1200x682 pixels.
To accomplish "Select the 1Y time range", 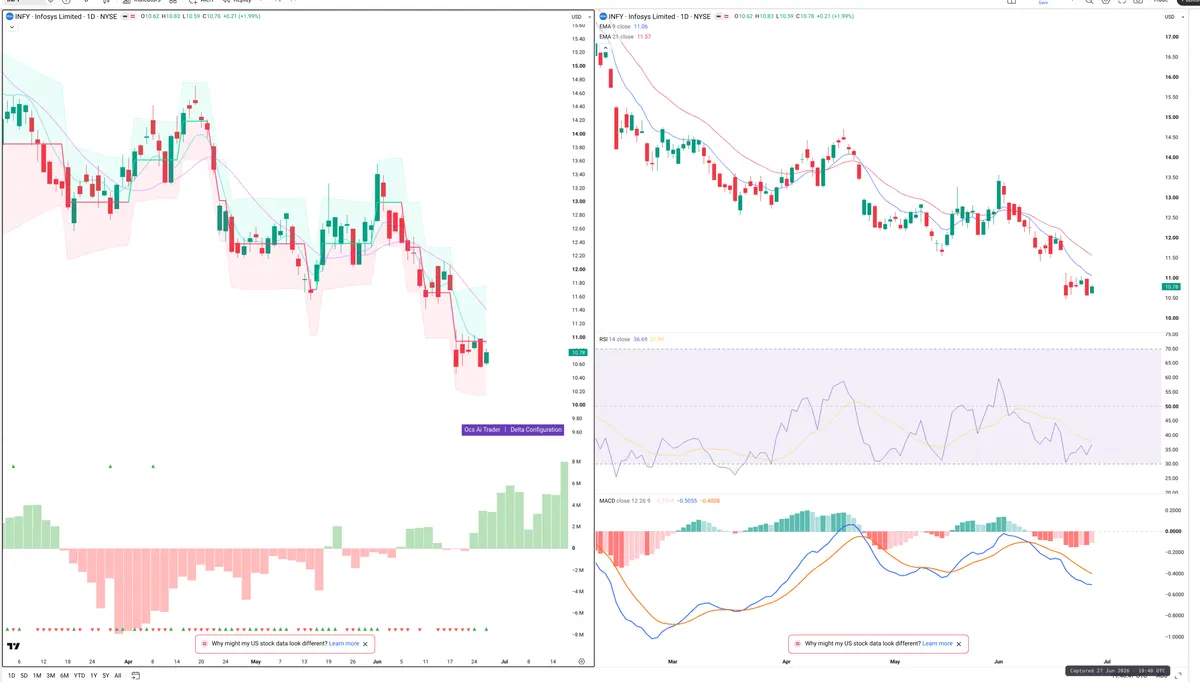I will 94,676.
